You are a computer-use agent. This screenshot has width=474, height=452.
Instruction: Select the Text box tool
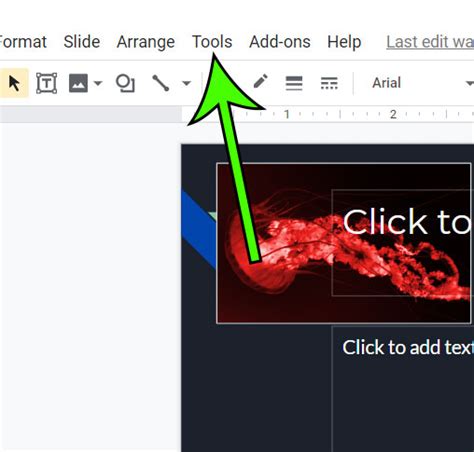pos(46,83)
